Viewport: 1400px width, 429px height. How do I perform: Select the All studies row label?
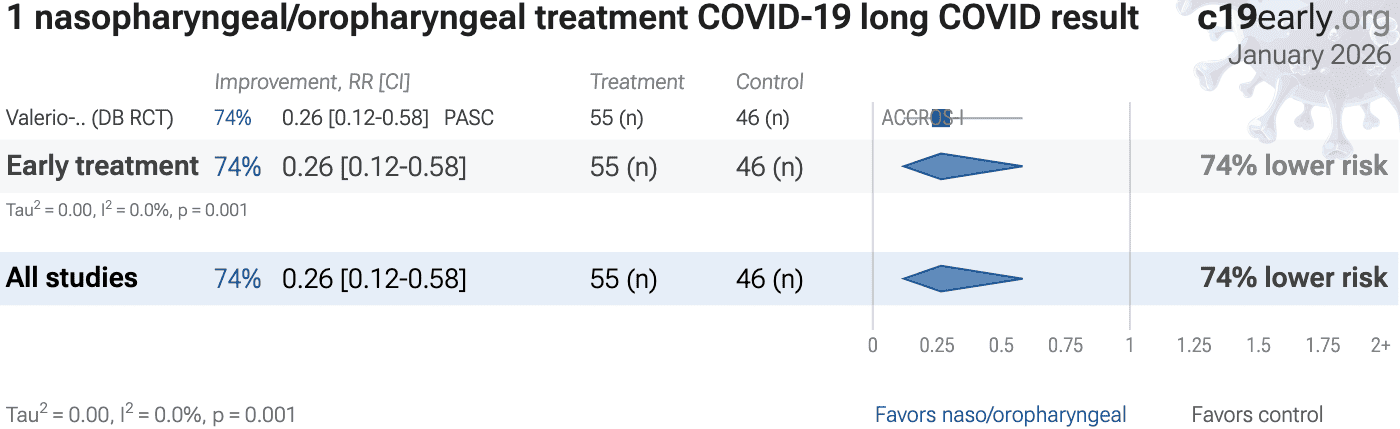point(72,278)
